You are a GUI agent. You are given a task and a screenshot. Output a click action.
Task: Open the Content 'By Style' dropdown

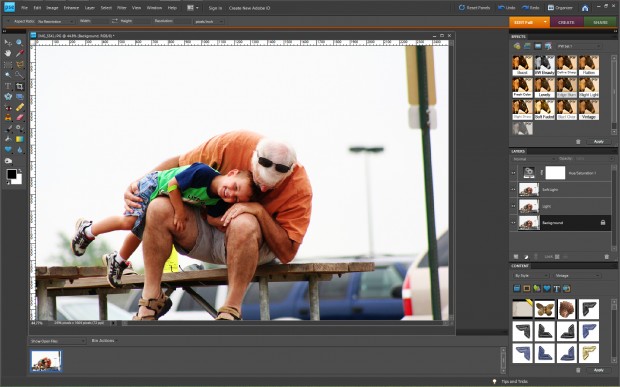click(530, 276)
